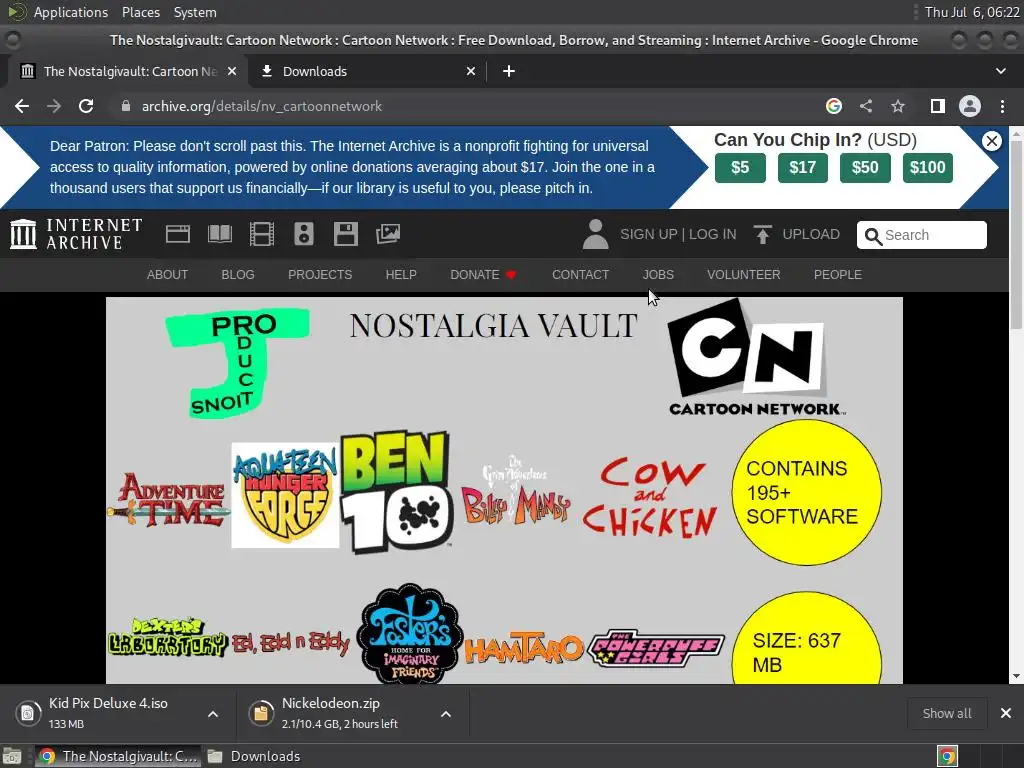1024x768 pixels.
Task: Open the HELP nav link
Action: pos(401,275)
